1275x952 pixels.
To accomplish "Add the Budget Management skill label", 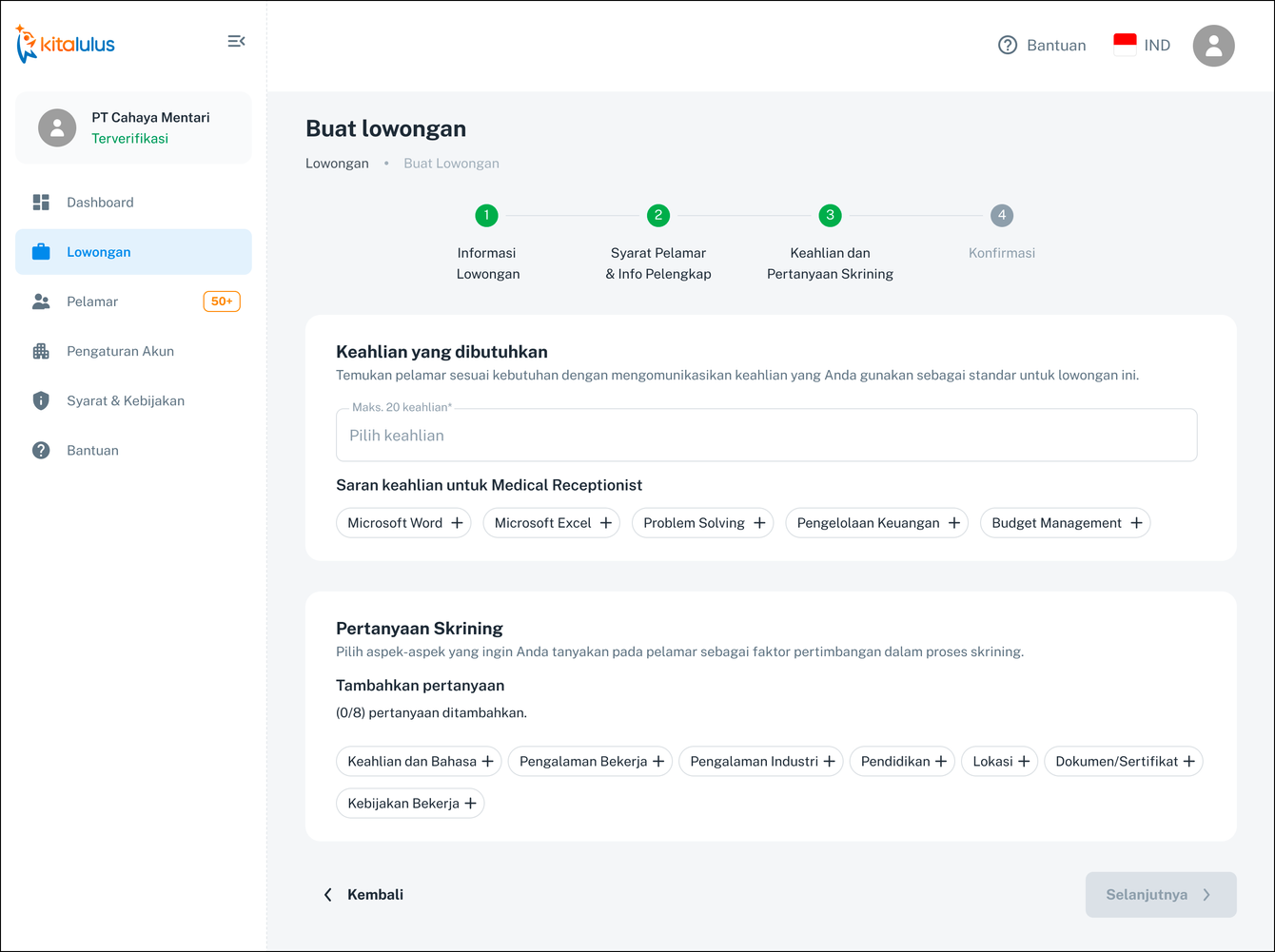I will [1056, 523].
